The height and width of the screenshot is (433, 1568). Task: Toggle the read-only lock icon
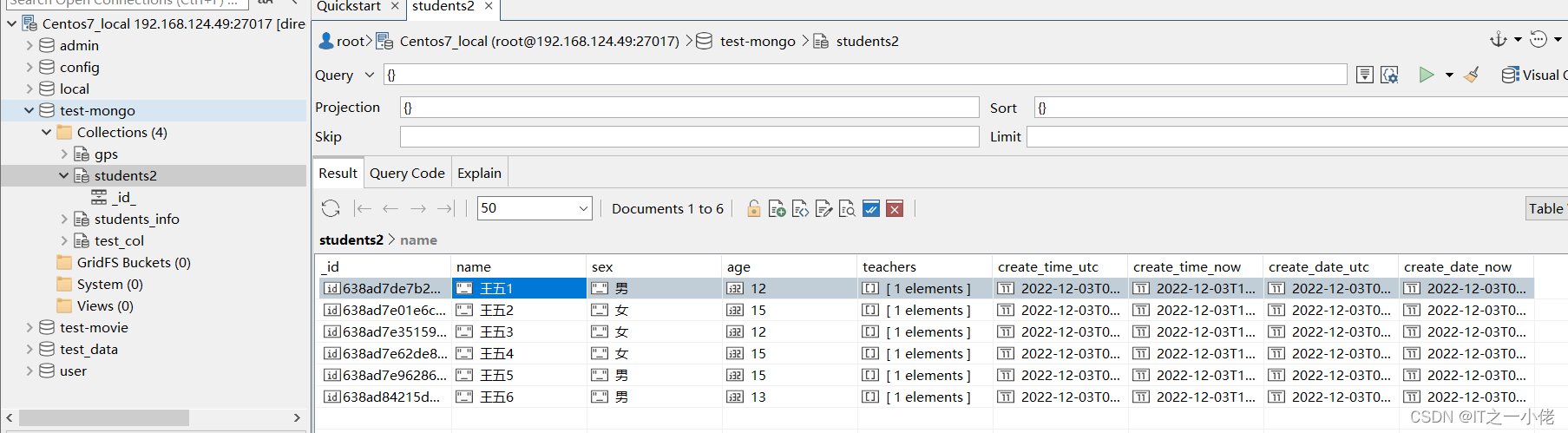pyautogui.click(x=754, y=208)
